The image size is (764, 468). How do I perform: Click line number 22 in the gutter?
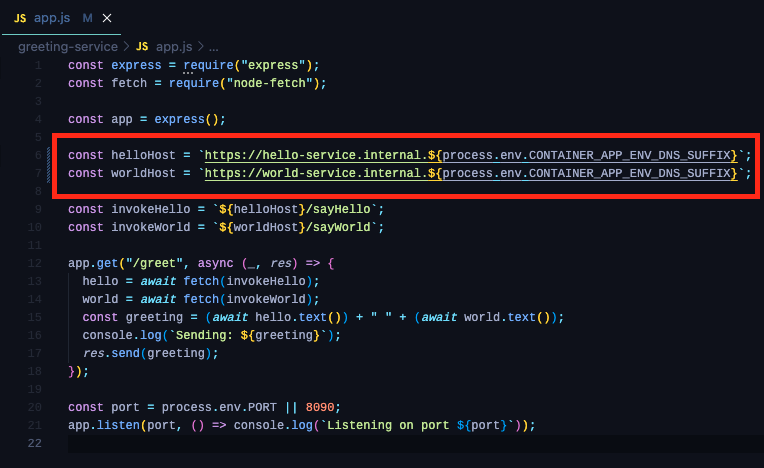(x=34, y=443)
